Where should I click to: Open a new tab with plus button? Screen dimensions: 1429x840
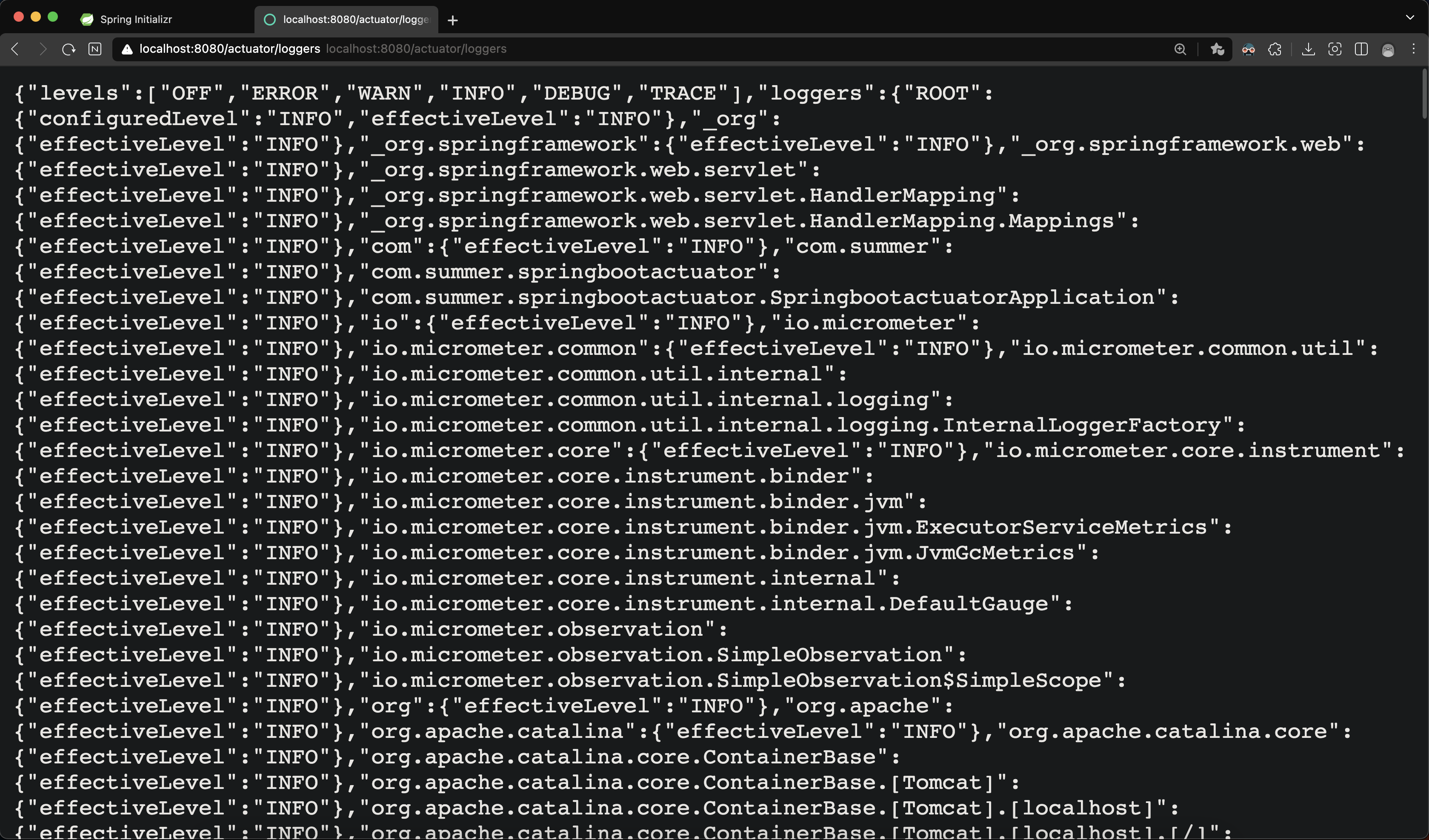452,20
